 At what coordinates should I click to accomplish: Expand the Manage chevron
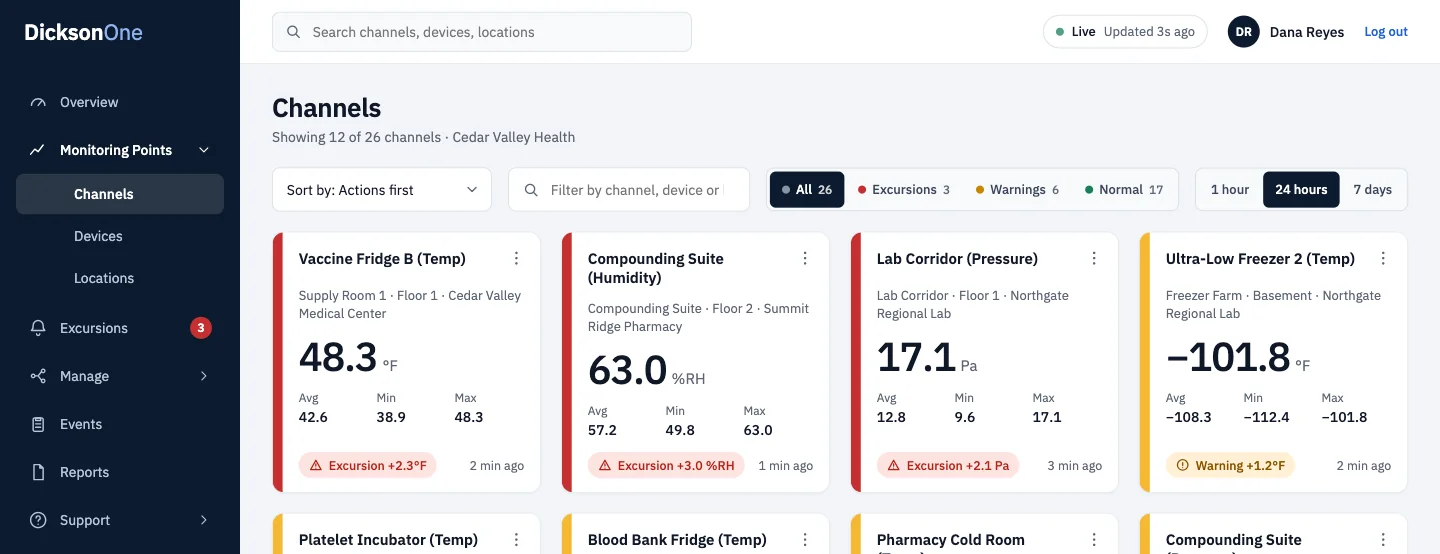(x=204, y=376)
